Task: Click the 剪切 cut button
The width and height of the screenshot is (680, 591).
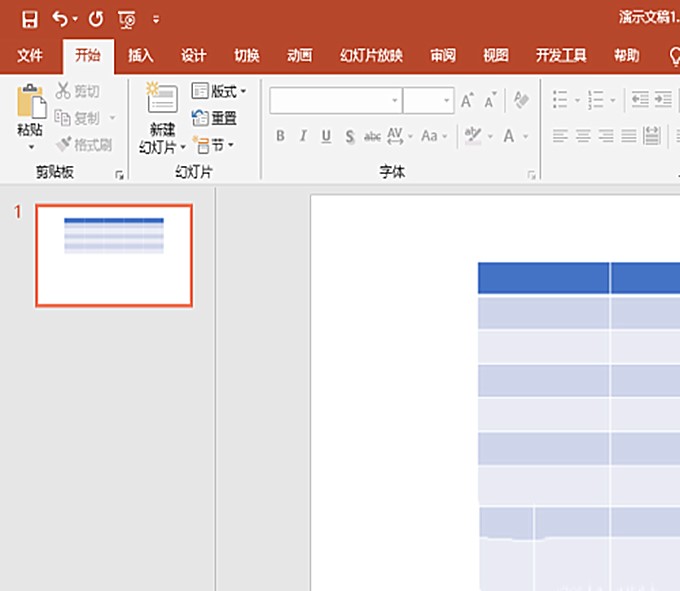Action: pos(77,91)
